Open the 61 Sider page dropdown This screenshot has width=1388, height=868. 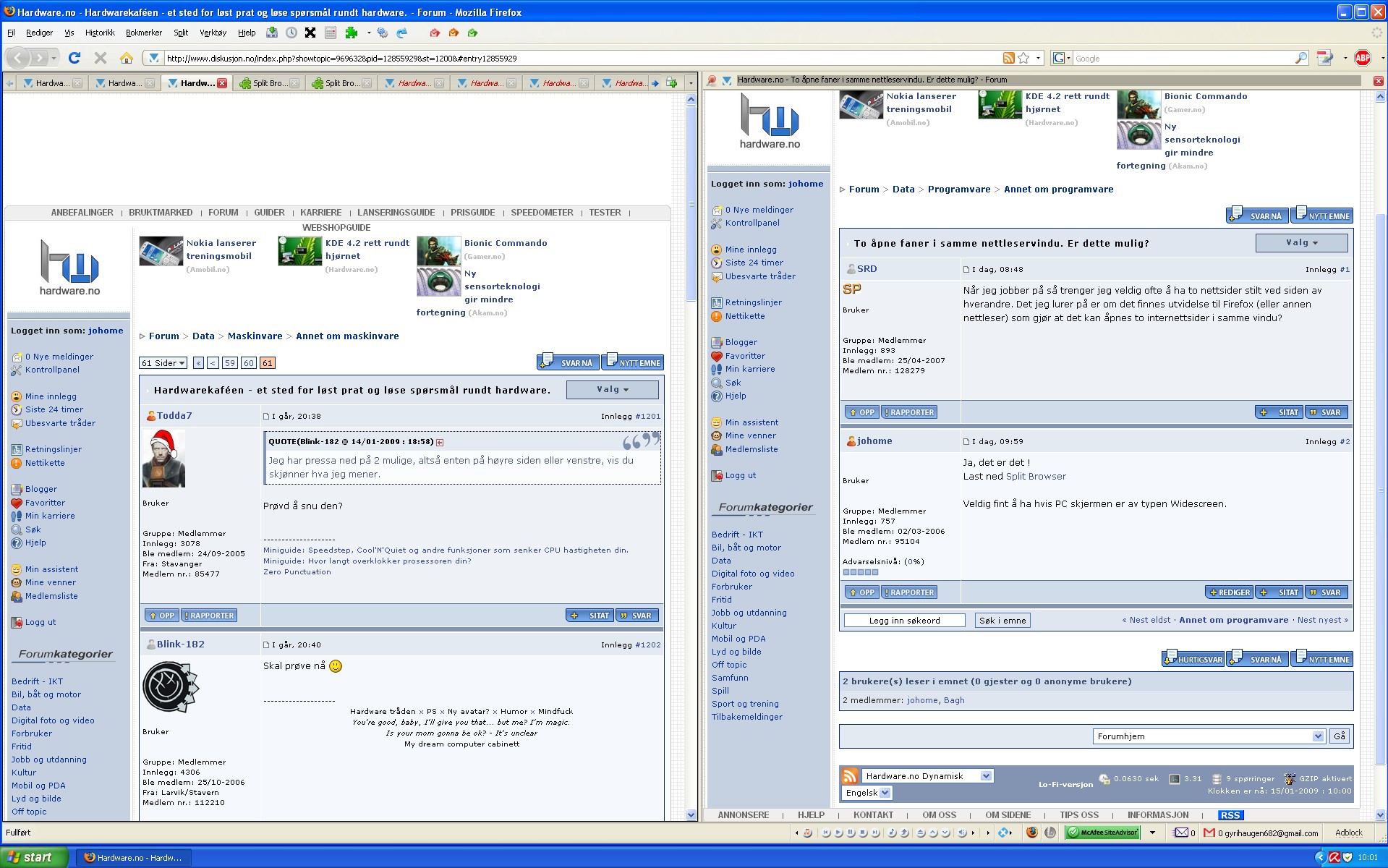pyautogui.click(x=163, y=363)
